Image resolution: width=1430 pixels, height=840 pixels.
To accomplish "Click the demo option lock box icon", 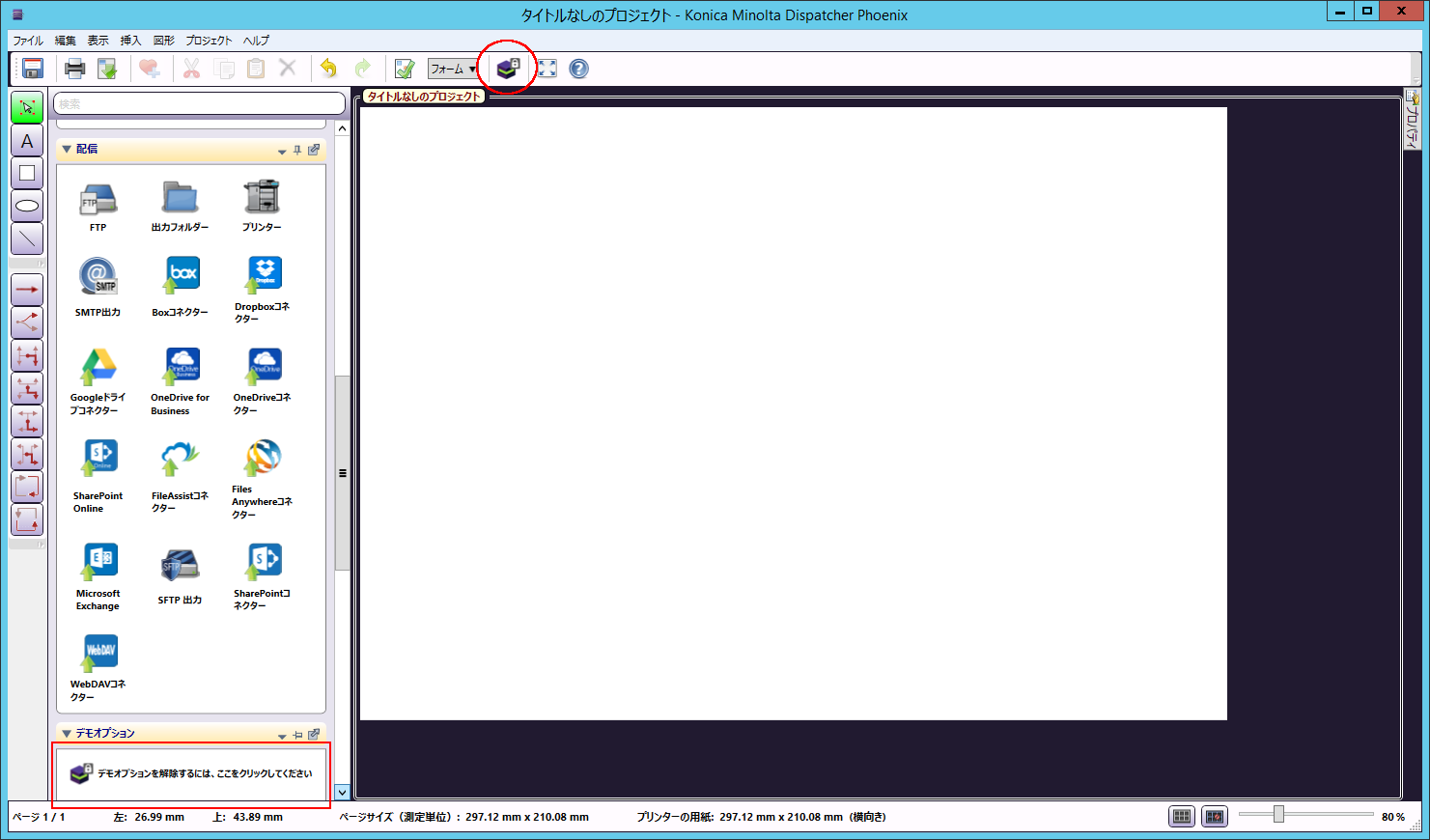I will pos(508,69).
